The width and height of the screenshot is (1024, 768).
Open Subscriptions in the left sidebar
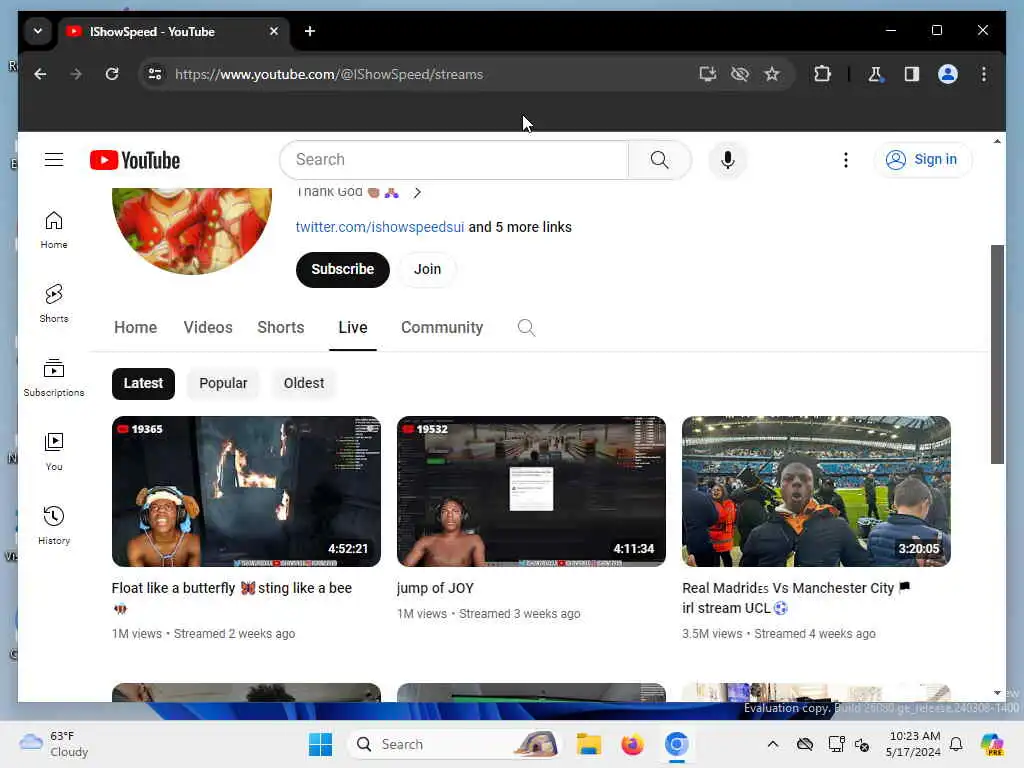click(54, 377)
